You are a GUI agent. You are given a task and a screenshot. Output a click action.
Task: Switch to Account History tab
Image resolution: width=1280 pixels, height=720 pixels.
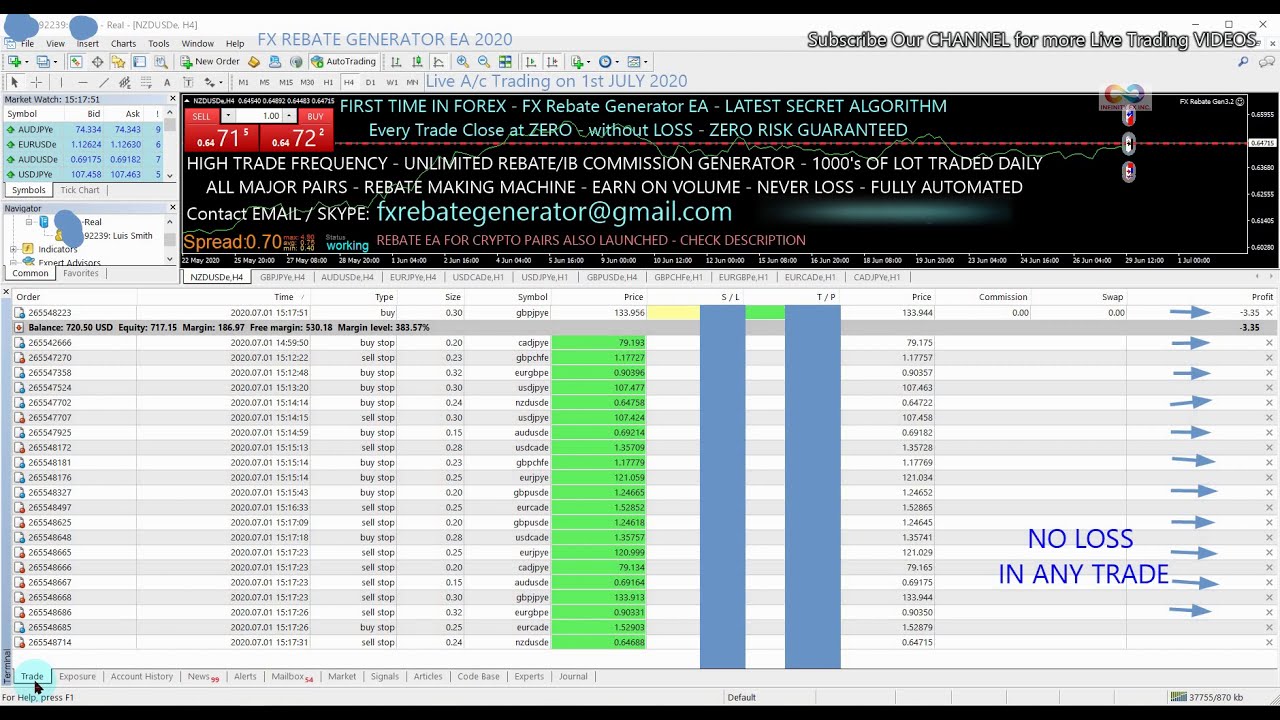(x=142, y=676)
